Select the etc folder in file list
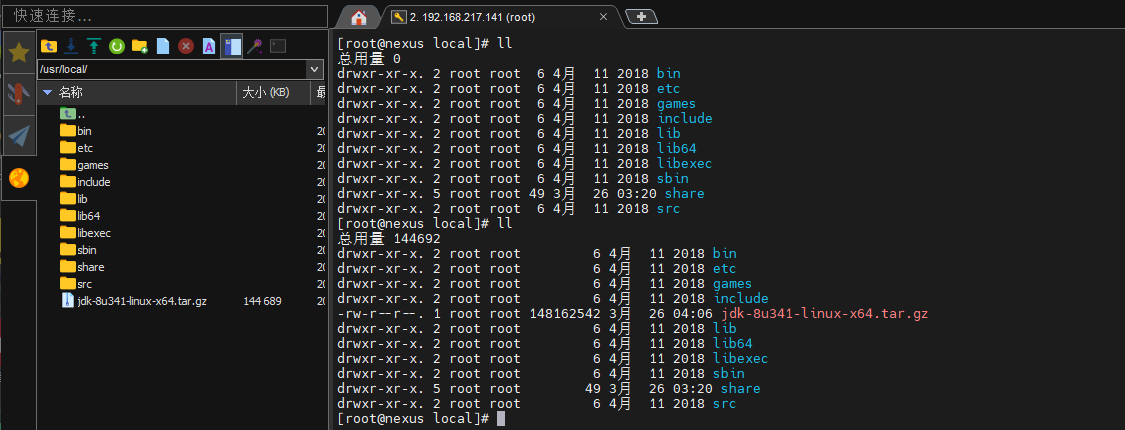 (x=75, y=148)
